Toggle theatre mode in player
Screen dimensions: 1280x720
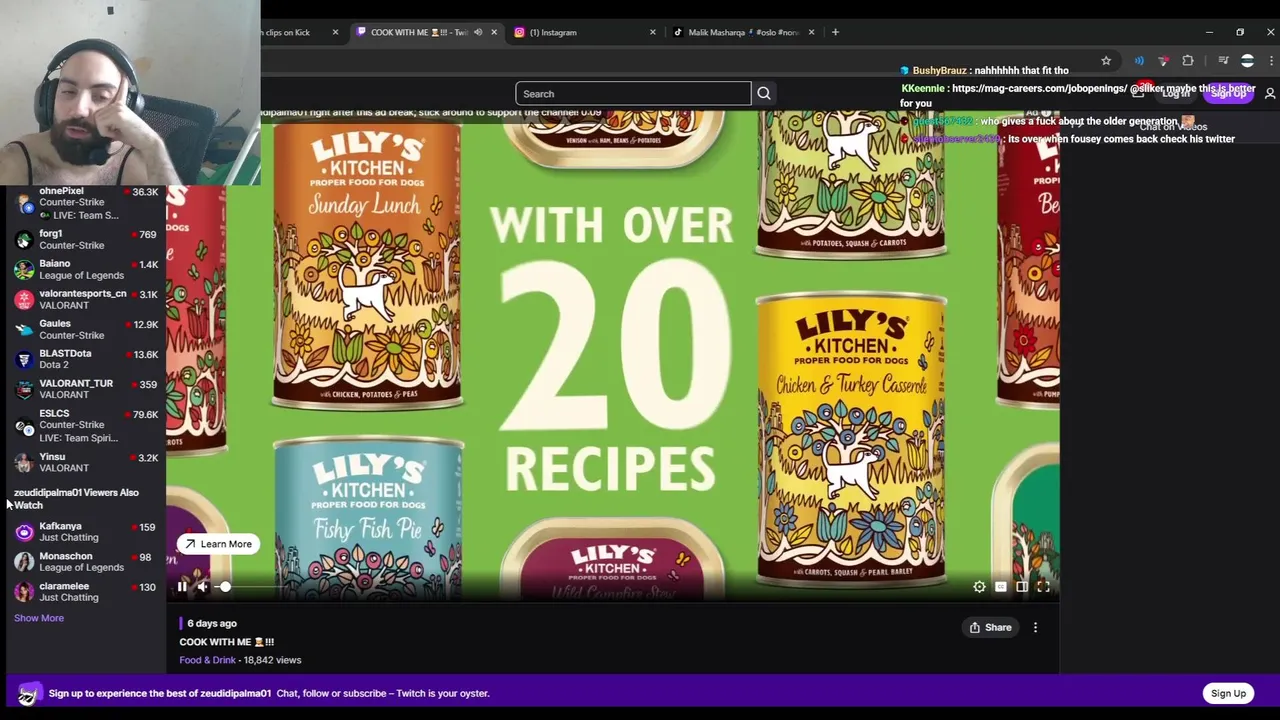coord(1021,587)
